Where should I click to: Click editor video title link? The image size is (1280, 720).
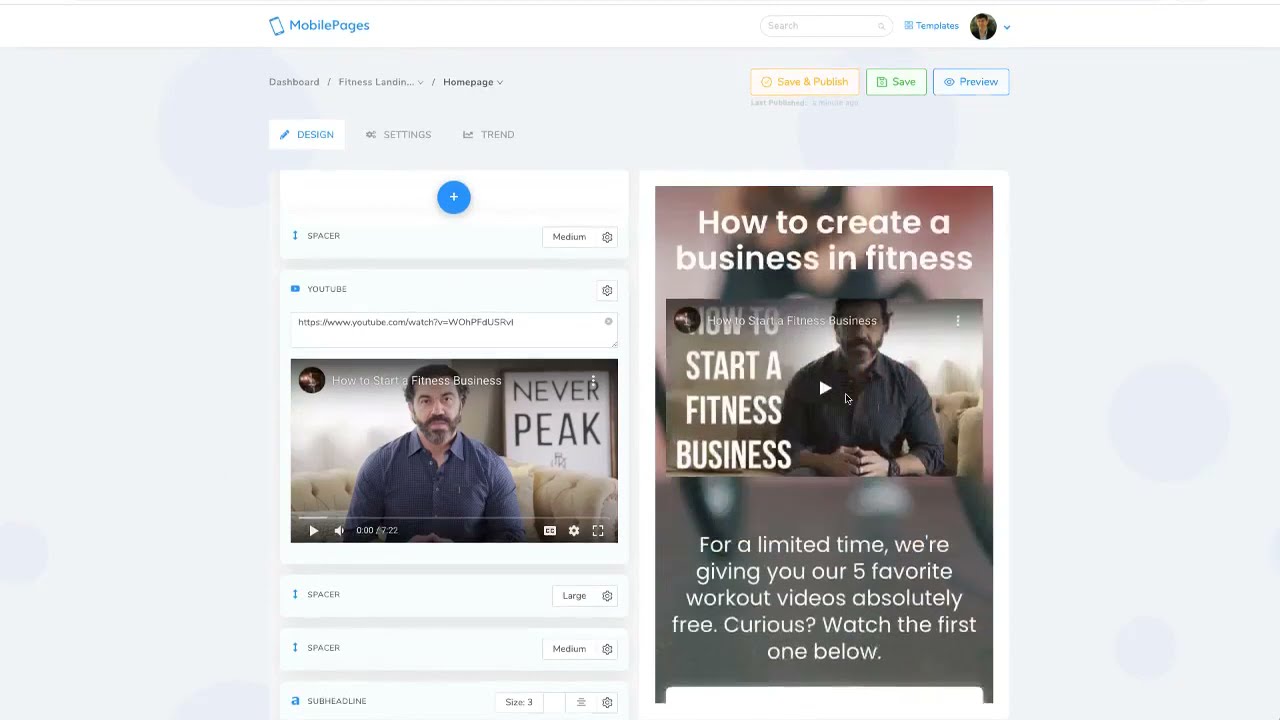pos(417,381)
